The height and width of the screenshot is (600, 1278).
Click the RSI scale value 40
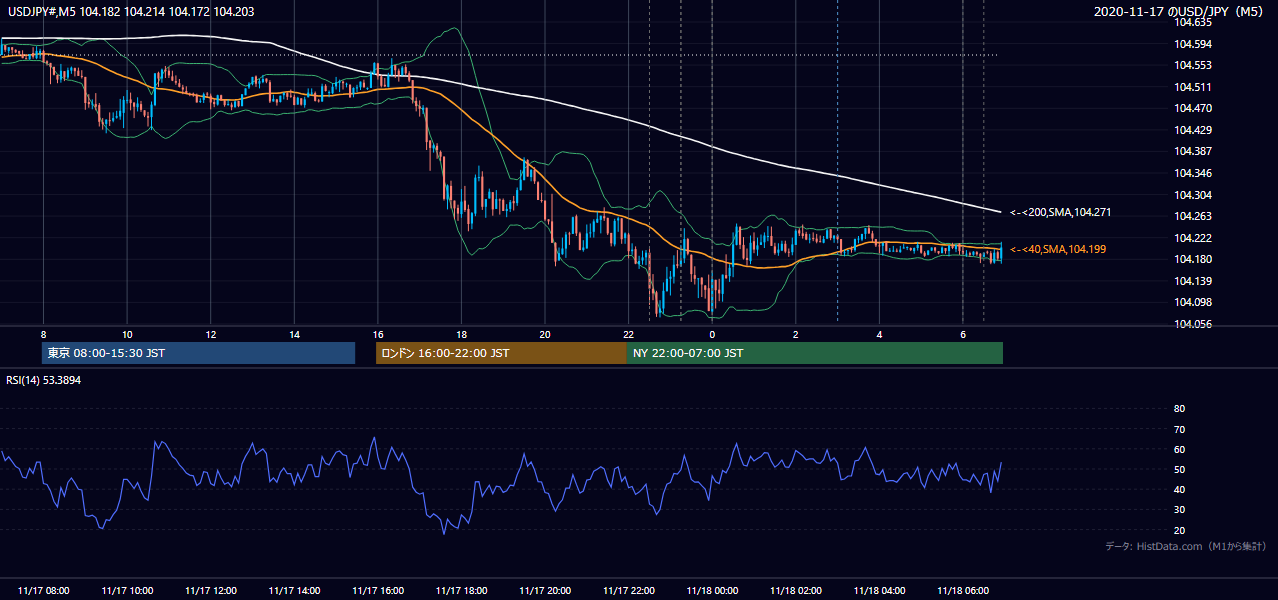pos(1179,489)
